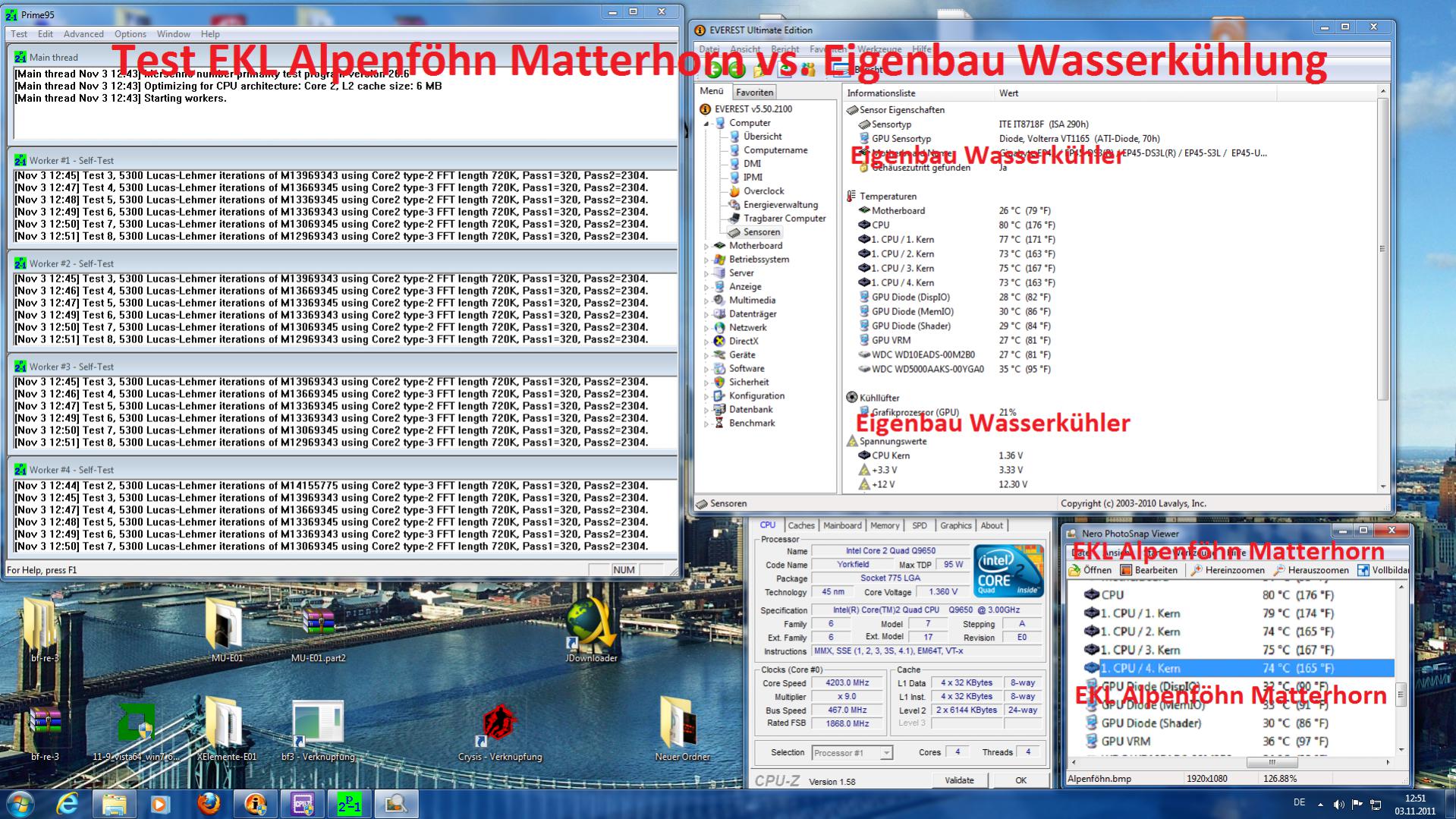Switch to the Mainboard tab in CPU-Z
The image size is (1456, 819).
tap(842, 525)
